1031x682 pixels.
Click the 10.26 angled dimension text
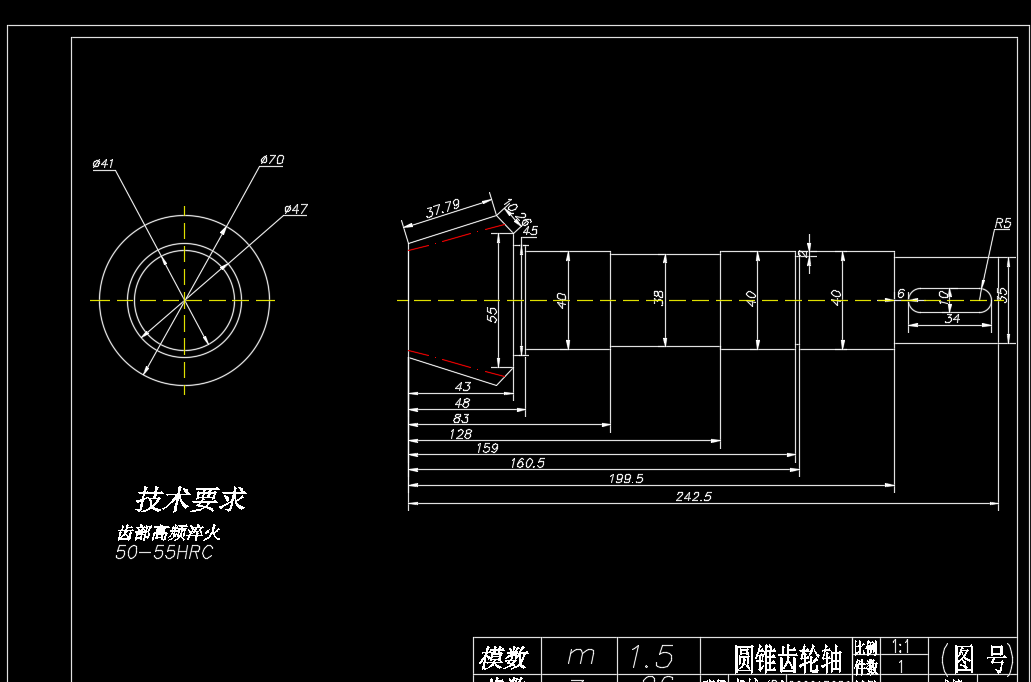tap(517, 213)
